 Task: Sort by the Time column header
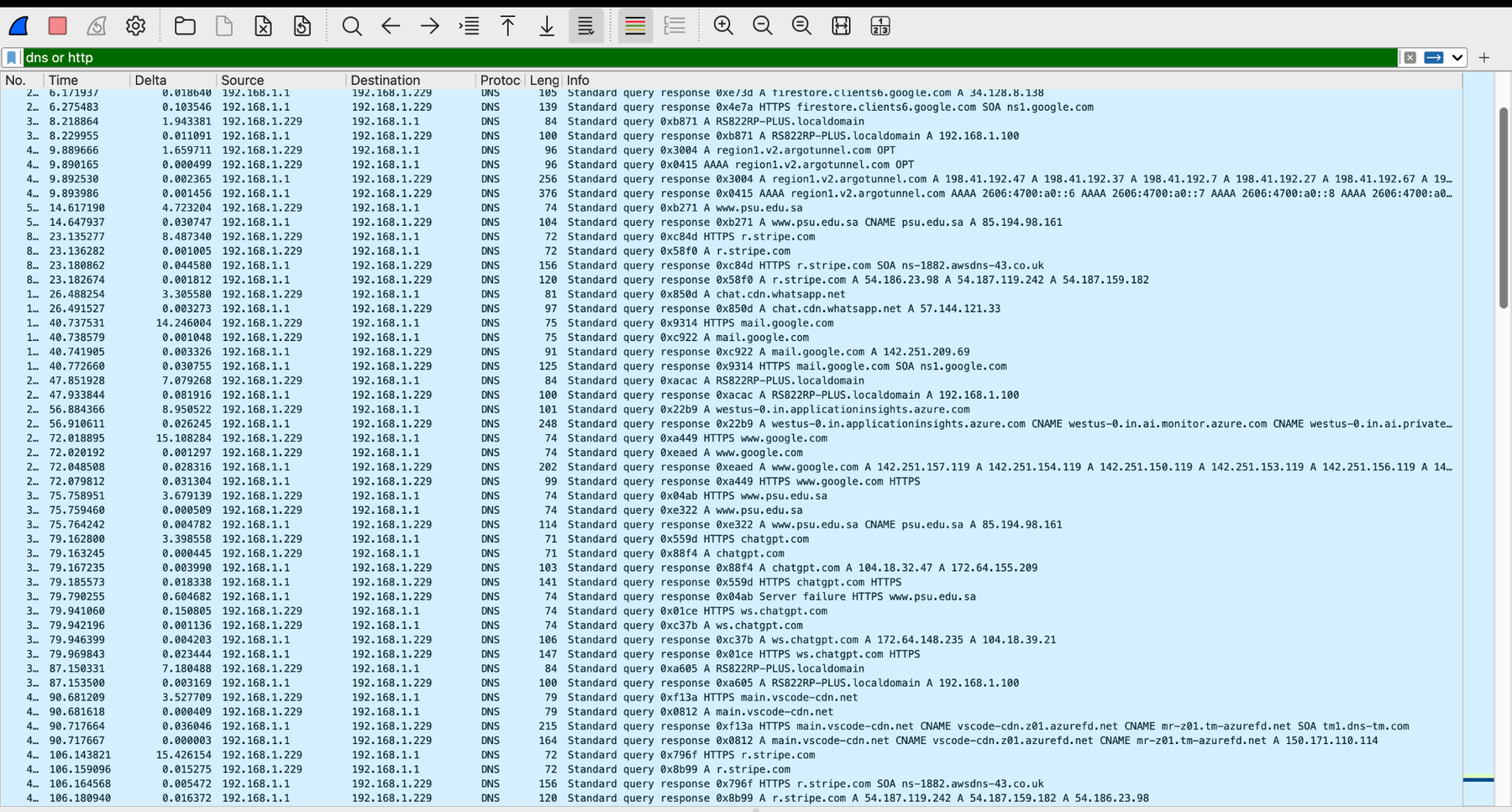tap(87, 80)
